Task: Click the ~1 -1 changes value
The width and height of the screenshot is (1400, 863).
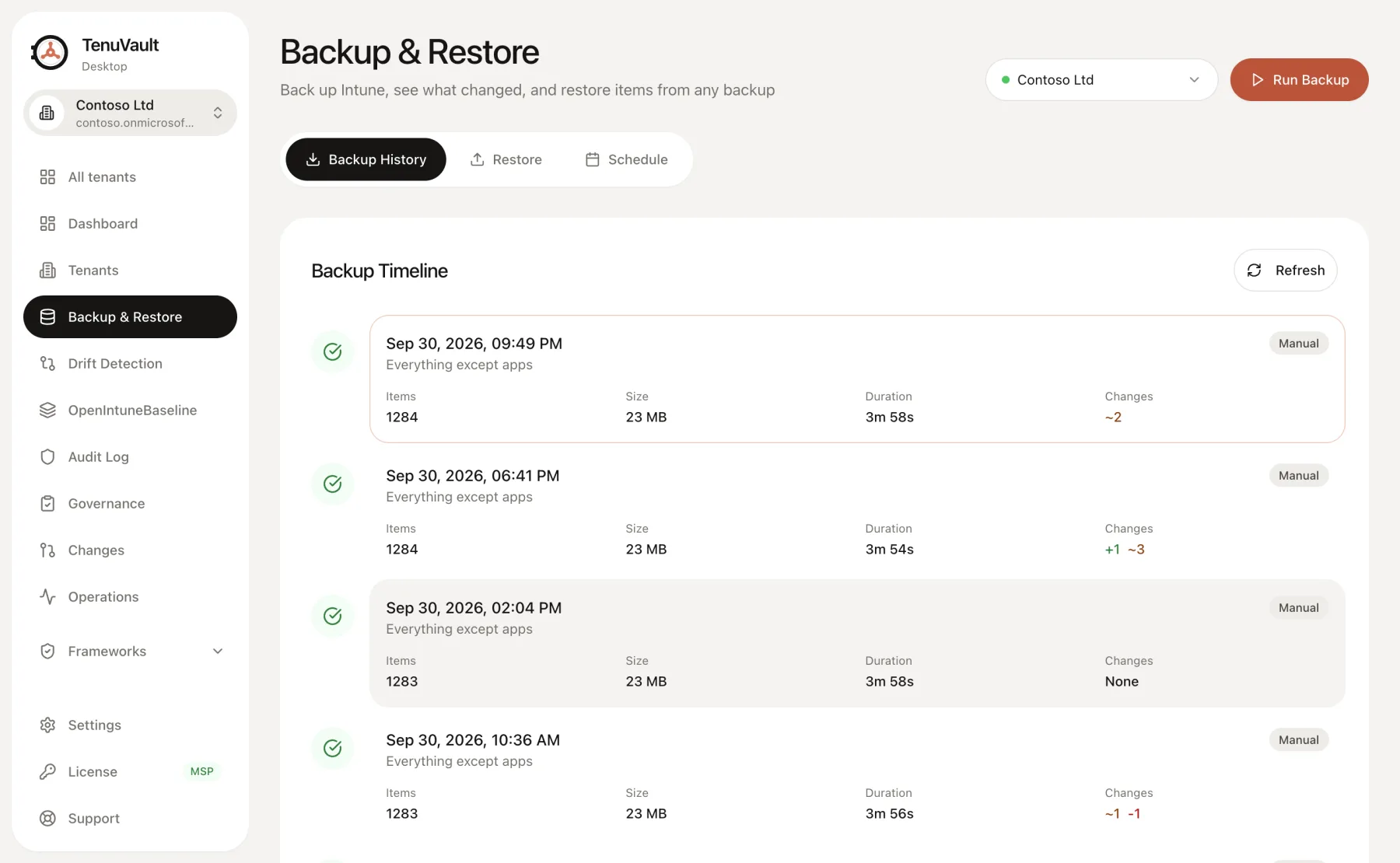Action: coord(1122,814)
